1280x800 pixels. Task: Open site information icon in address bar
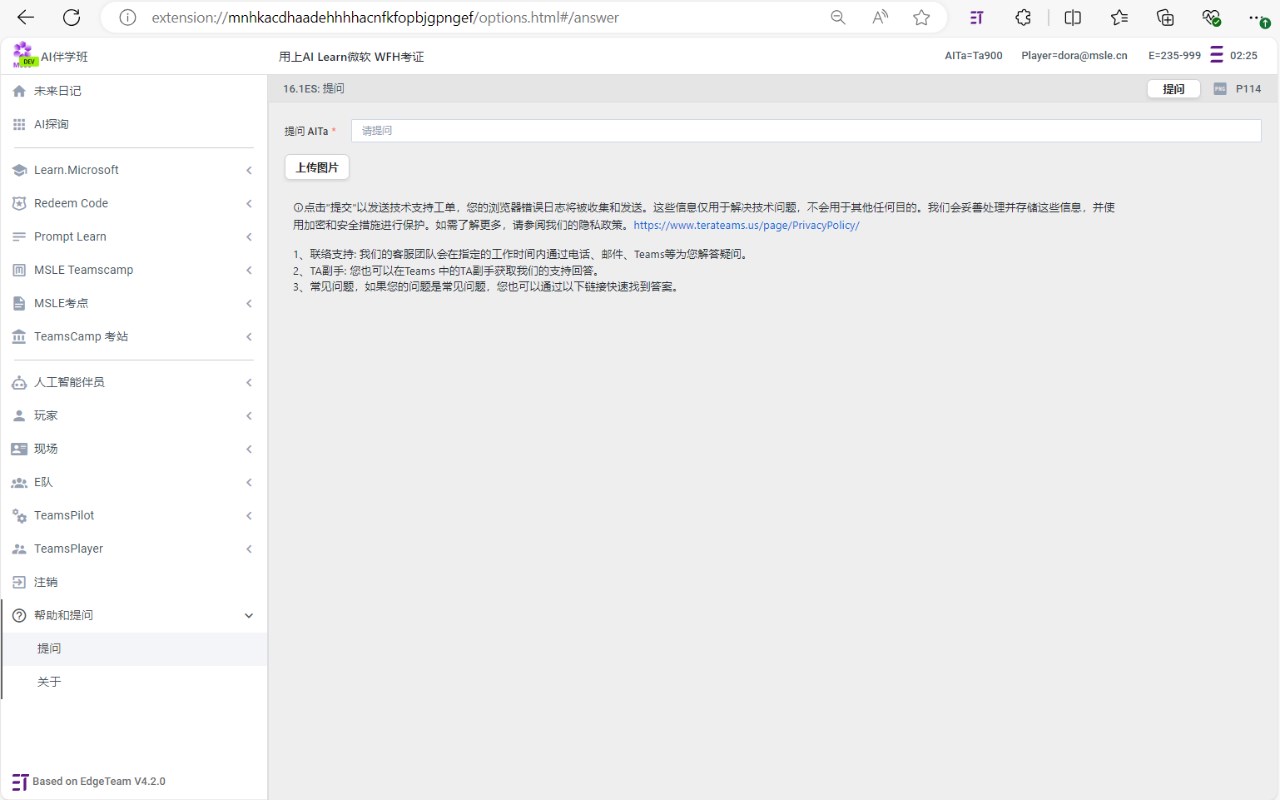click(127, 17)
